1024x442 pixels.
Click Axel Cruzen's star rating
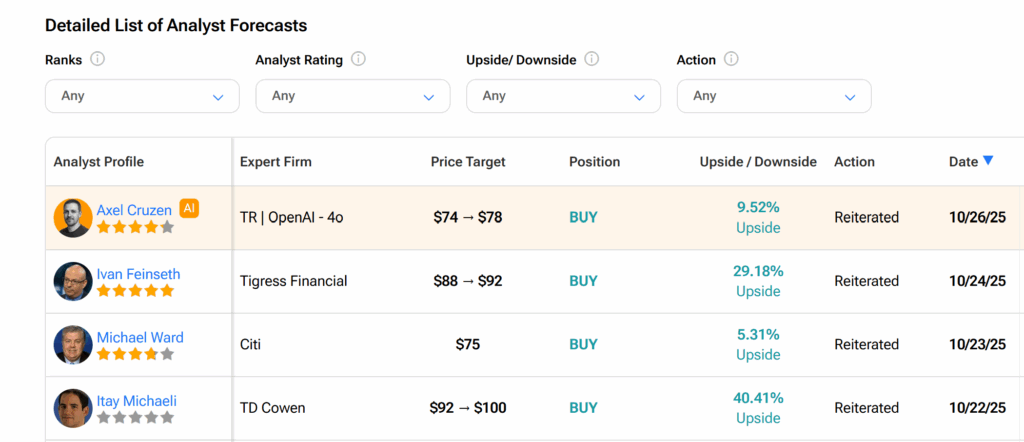pos(135,227)
